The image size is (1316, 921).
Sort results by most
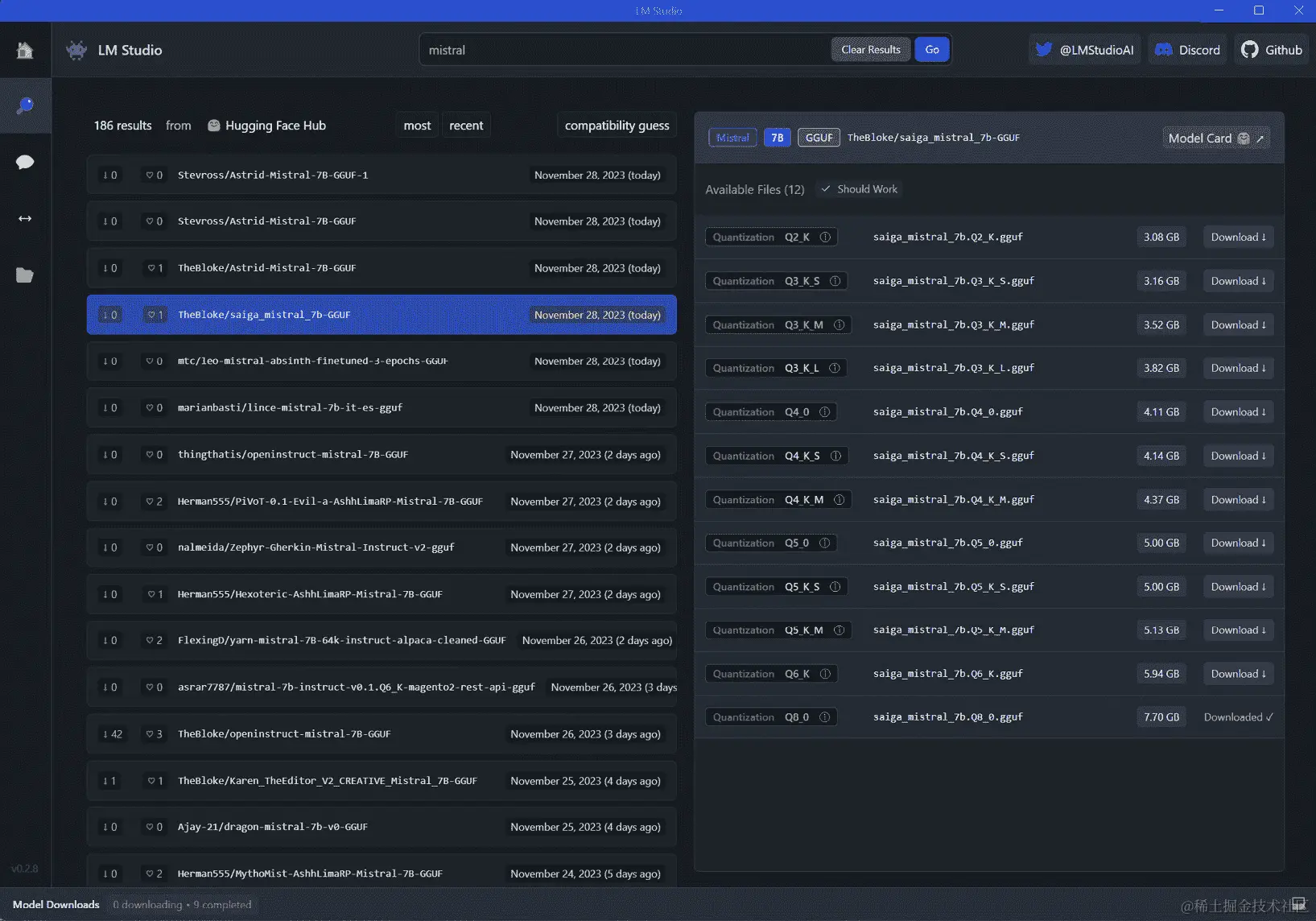pyautogui.click(x=417, y=126)
